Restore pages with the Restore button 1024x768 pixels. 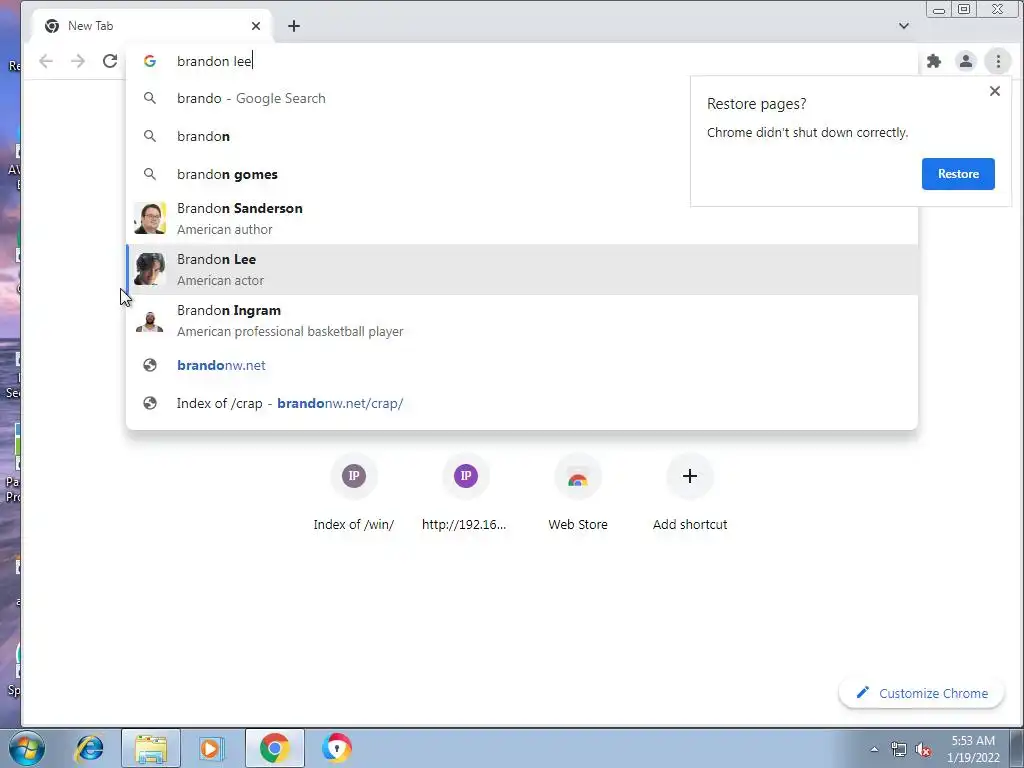[958, 174]
